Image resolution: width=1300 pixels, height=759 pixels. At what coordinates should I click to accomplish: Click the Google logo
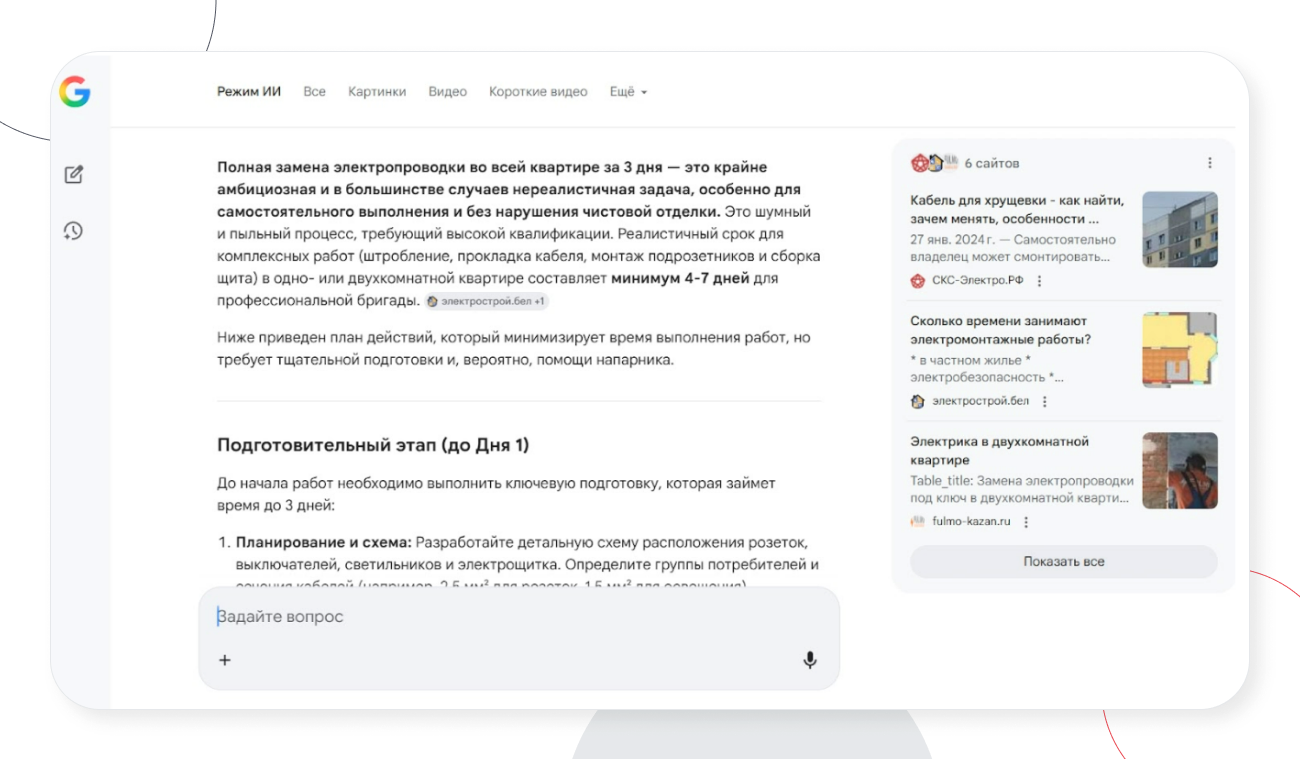point(74,92)
